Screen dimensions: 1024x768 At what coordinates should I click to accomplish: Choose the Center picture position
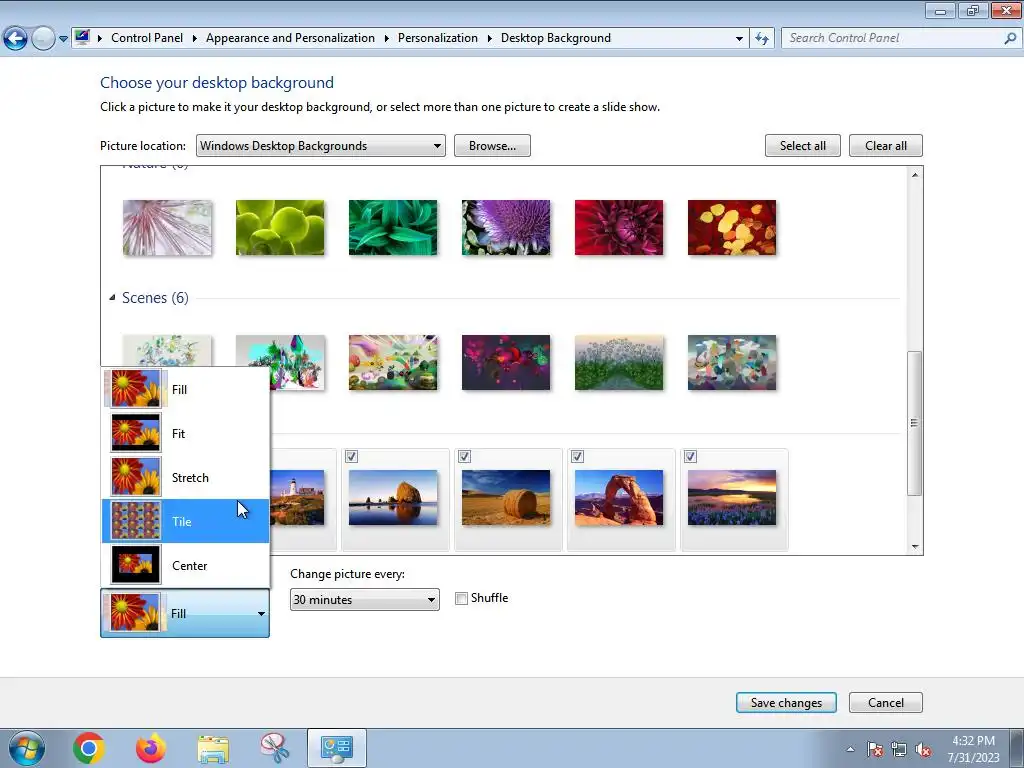185,566
